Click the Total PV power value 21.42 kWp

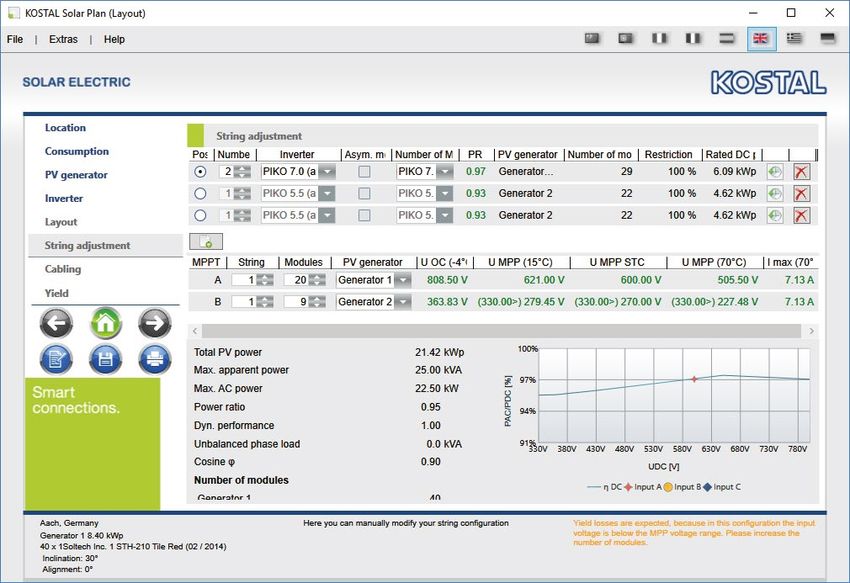point(440,353)
